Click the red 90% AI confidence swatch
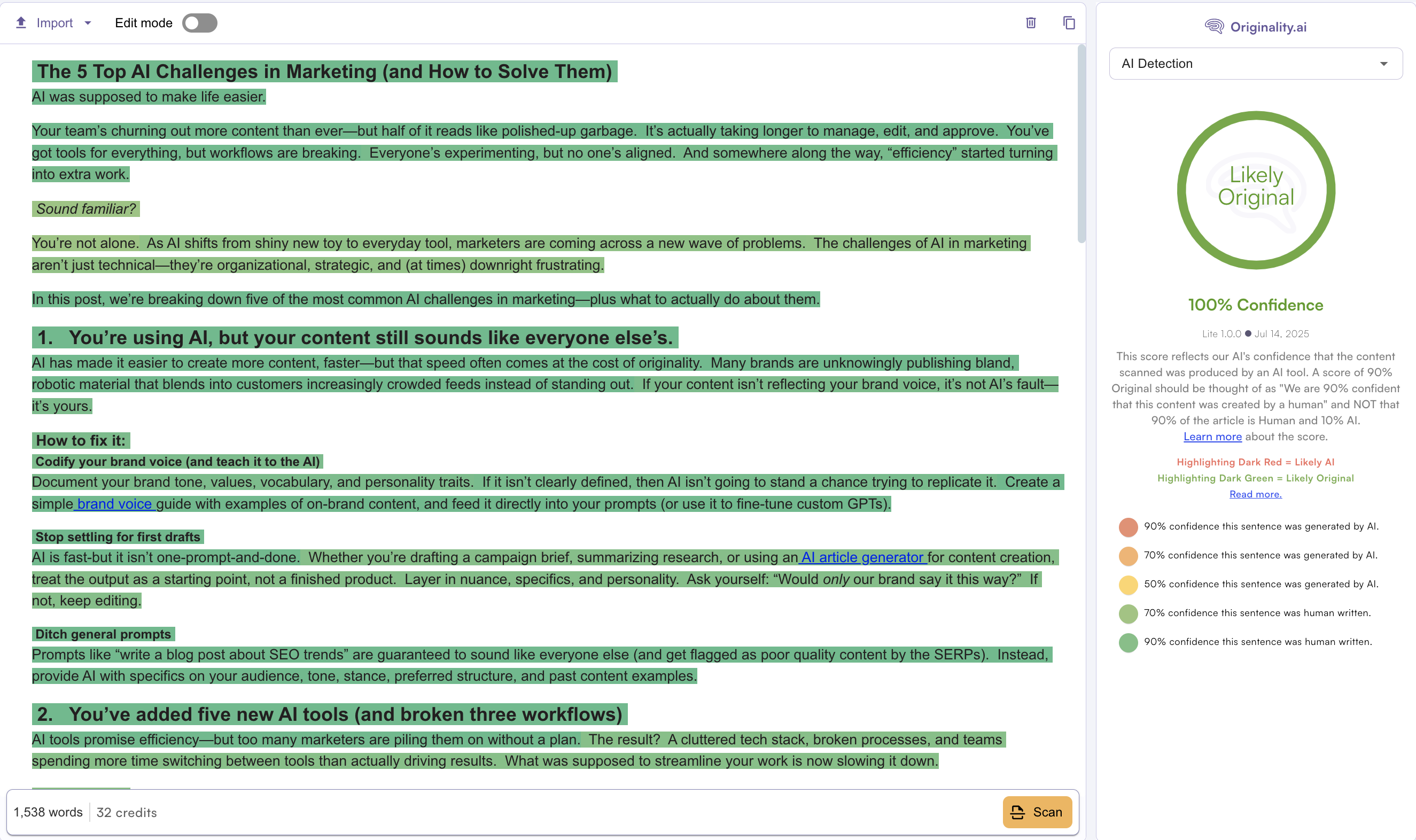Viewport: 1416px width, 840px height. pyautogui.click(x=1128, y=527)
